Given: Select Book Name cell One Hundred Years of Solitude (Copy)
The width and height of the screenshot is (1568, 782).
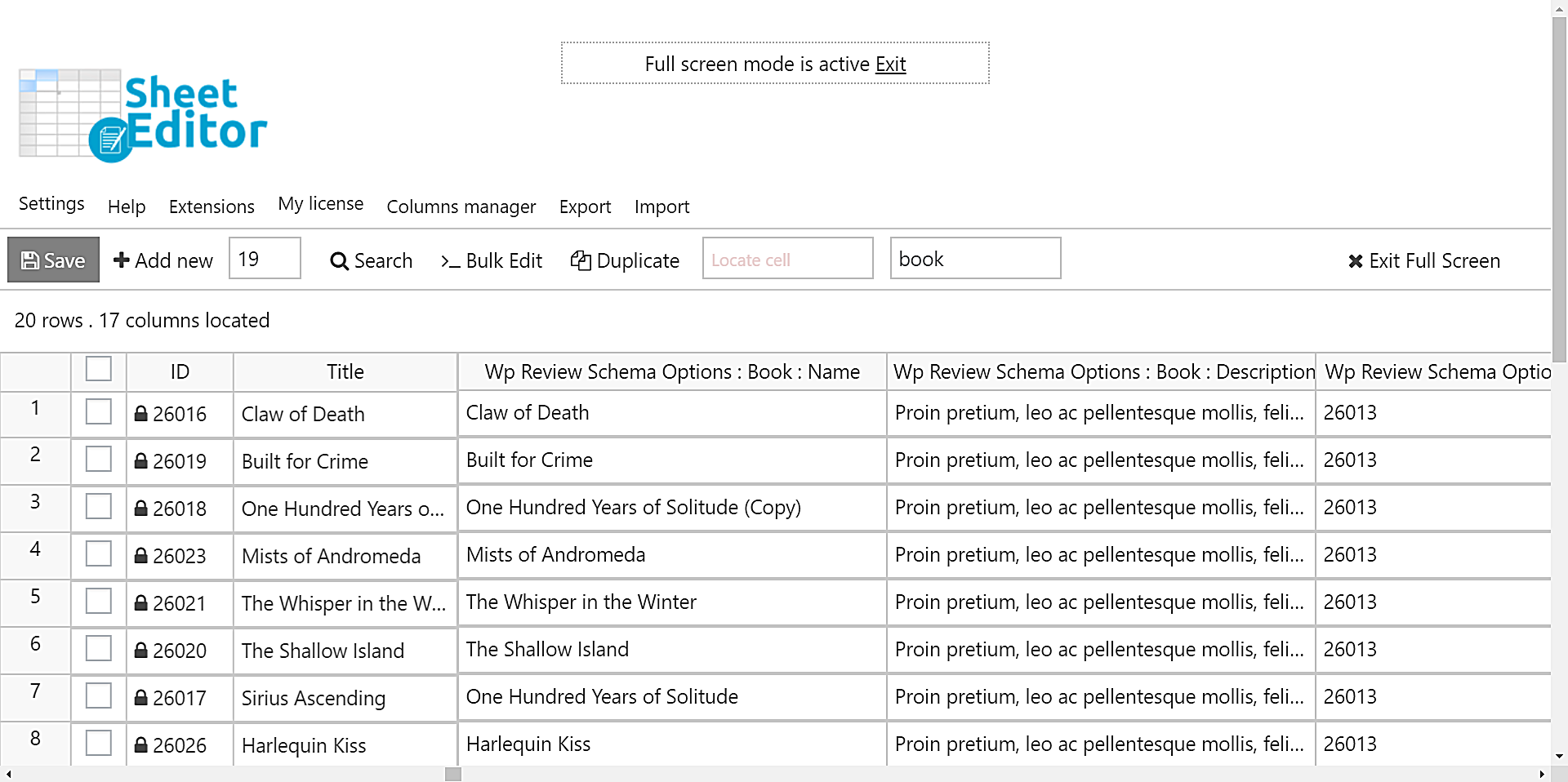Looking at the screenshot, I should click(672, 508).
